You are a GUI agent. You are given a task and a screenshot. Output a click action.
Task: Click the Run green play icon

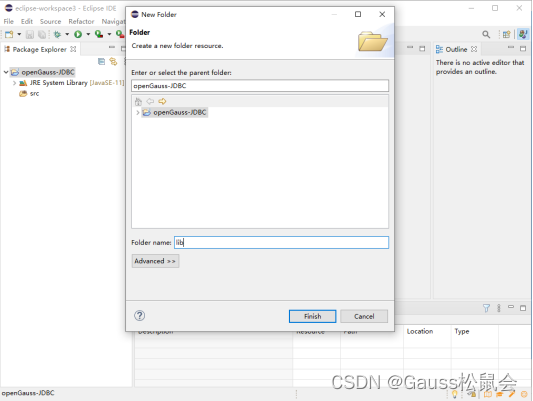78,34
